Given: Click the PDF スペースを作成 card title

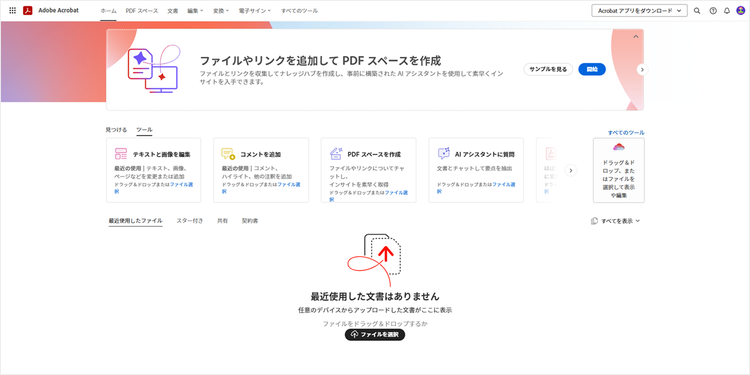Looking at the screenshot, I should 374,154.
